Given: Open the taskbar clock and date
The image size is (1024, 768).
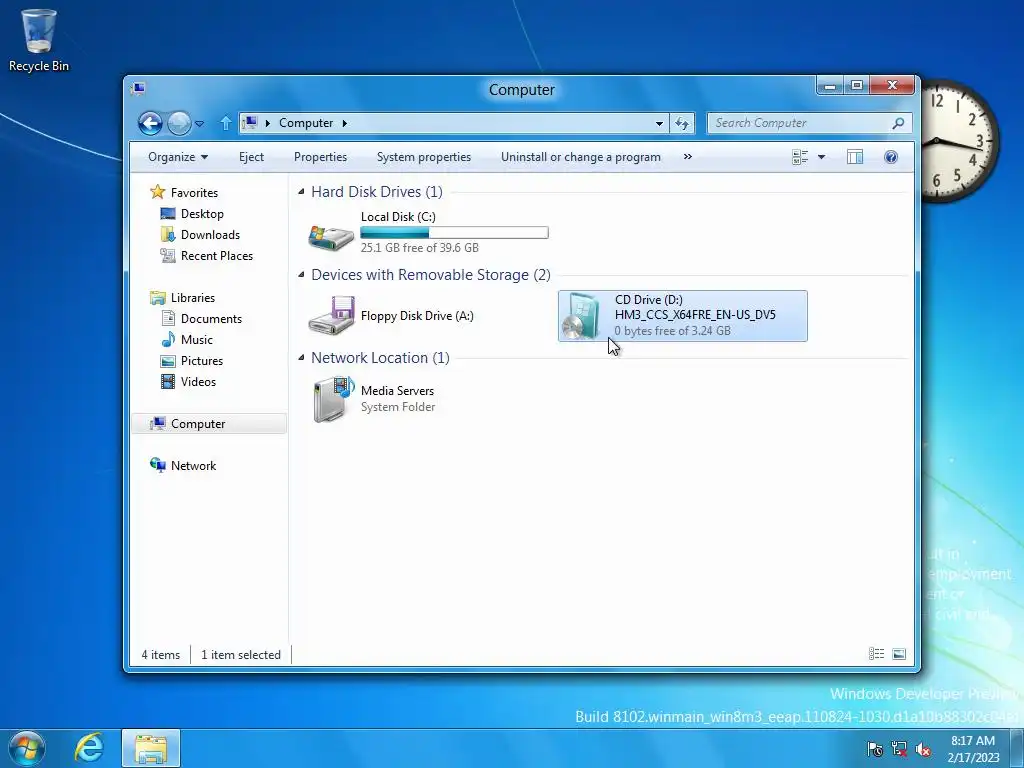Looking at the screenshot, I should click(973, 748).
